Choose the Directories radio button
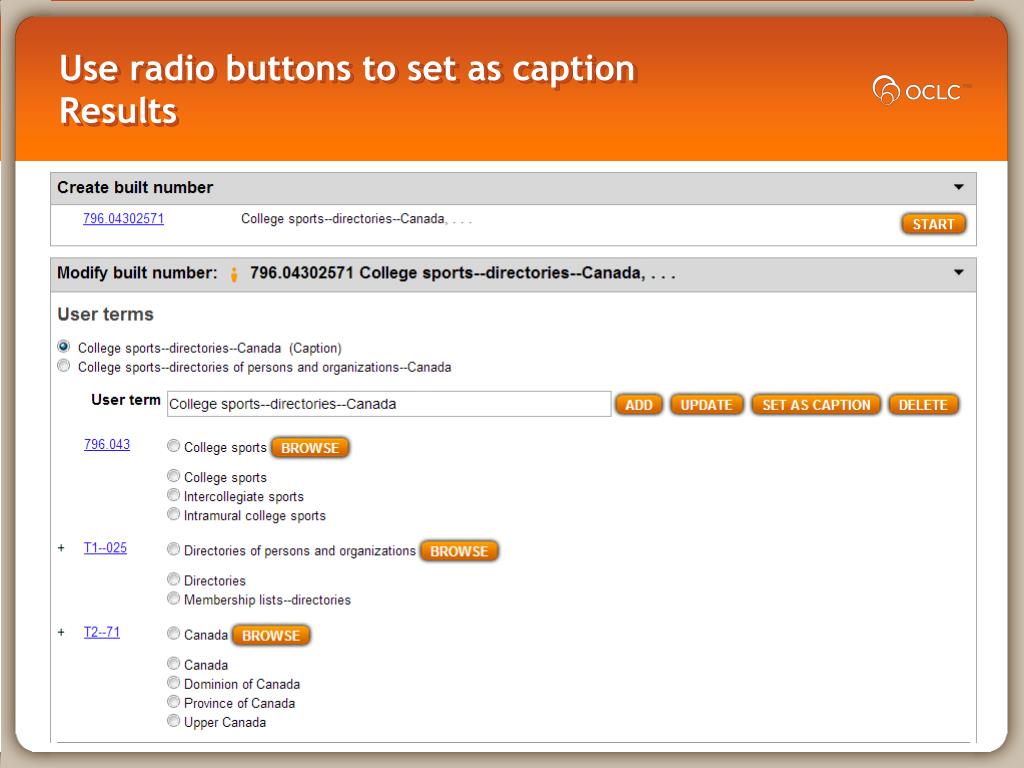The width and height of the screenshot is (1024, 768). (x=173, y=579)
